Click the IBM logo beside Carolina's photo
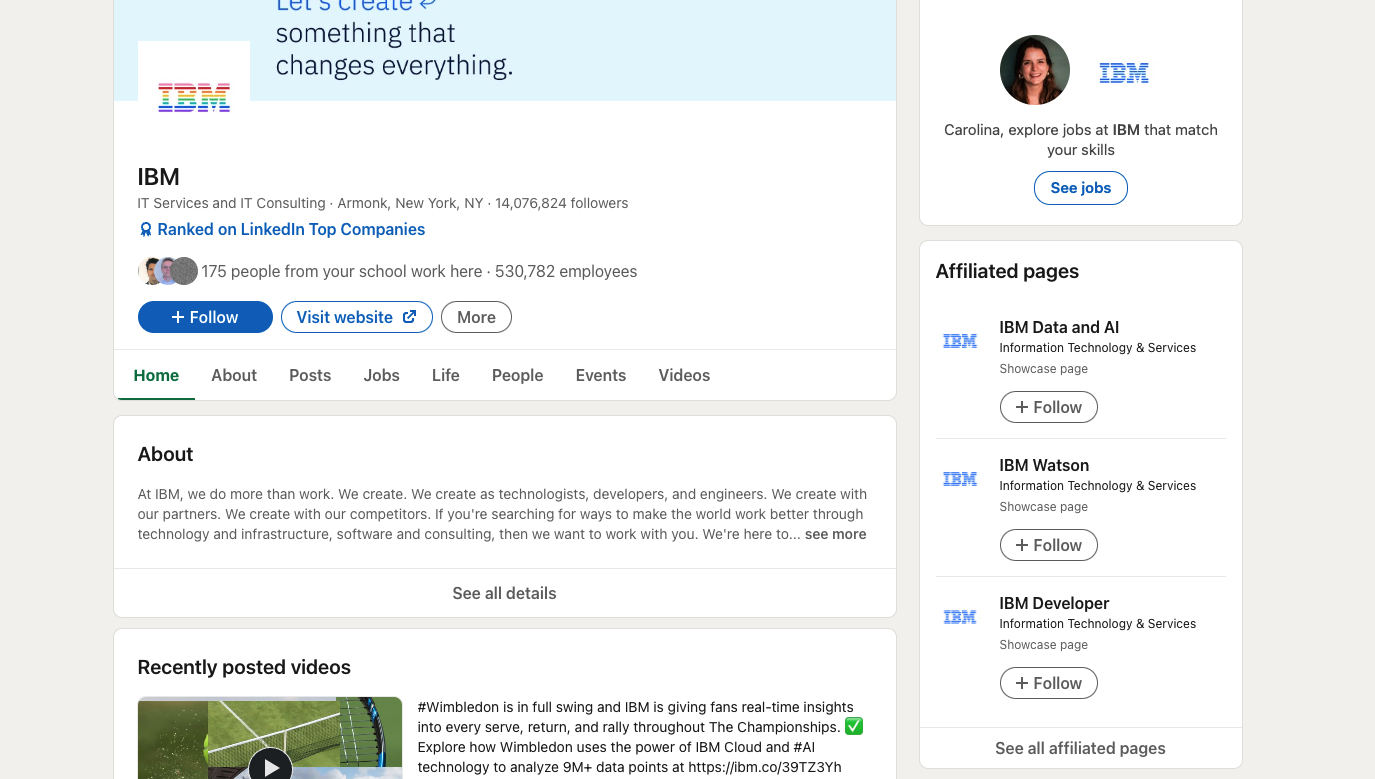Viewport: 1375px width, 779px height. 1123,71
